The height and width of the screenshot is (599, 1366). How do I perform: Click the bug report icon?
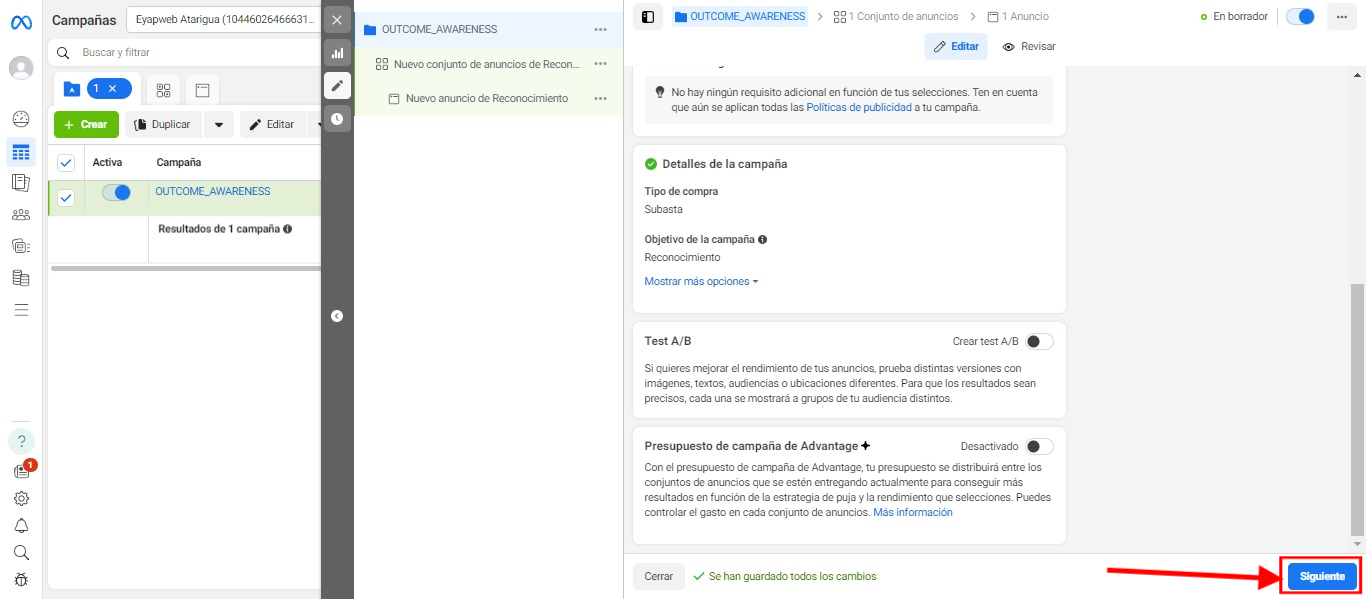click(21, 579)
